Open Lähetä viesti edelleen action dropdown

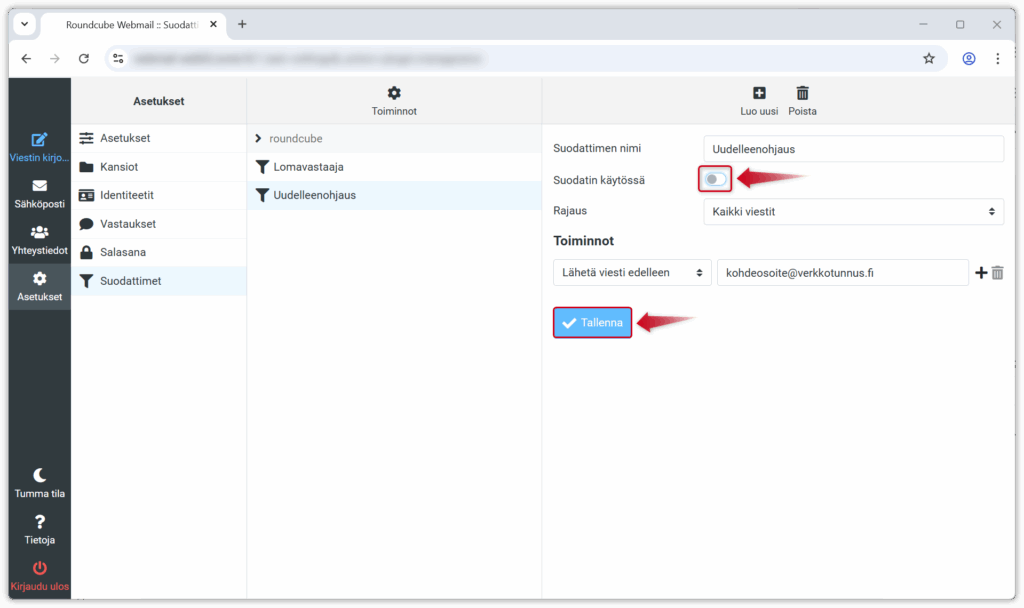coord(632,273)
